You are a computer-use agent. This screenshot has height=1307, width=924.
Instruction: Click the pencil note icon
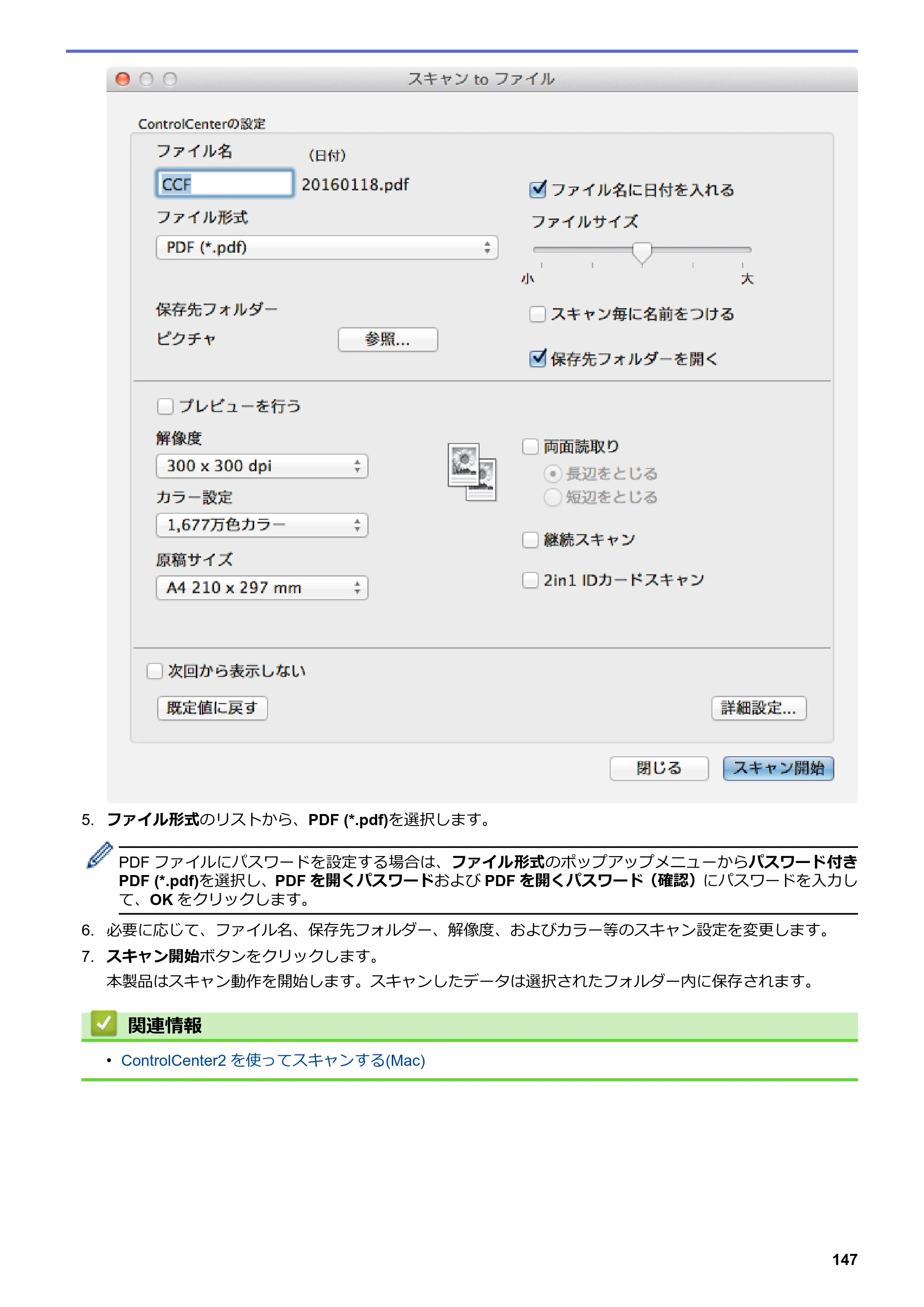[x=100, y=854]
